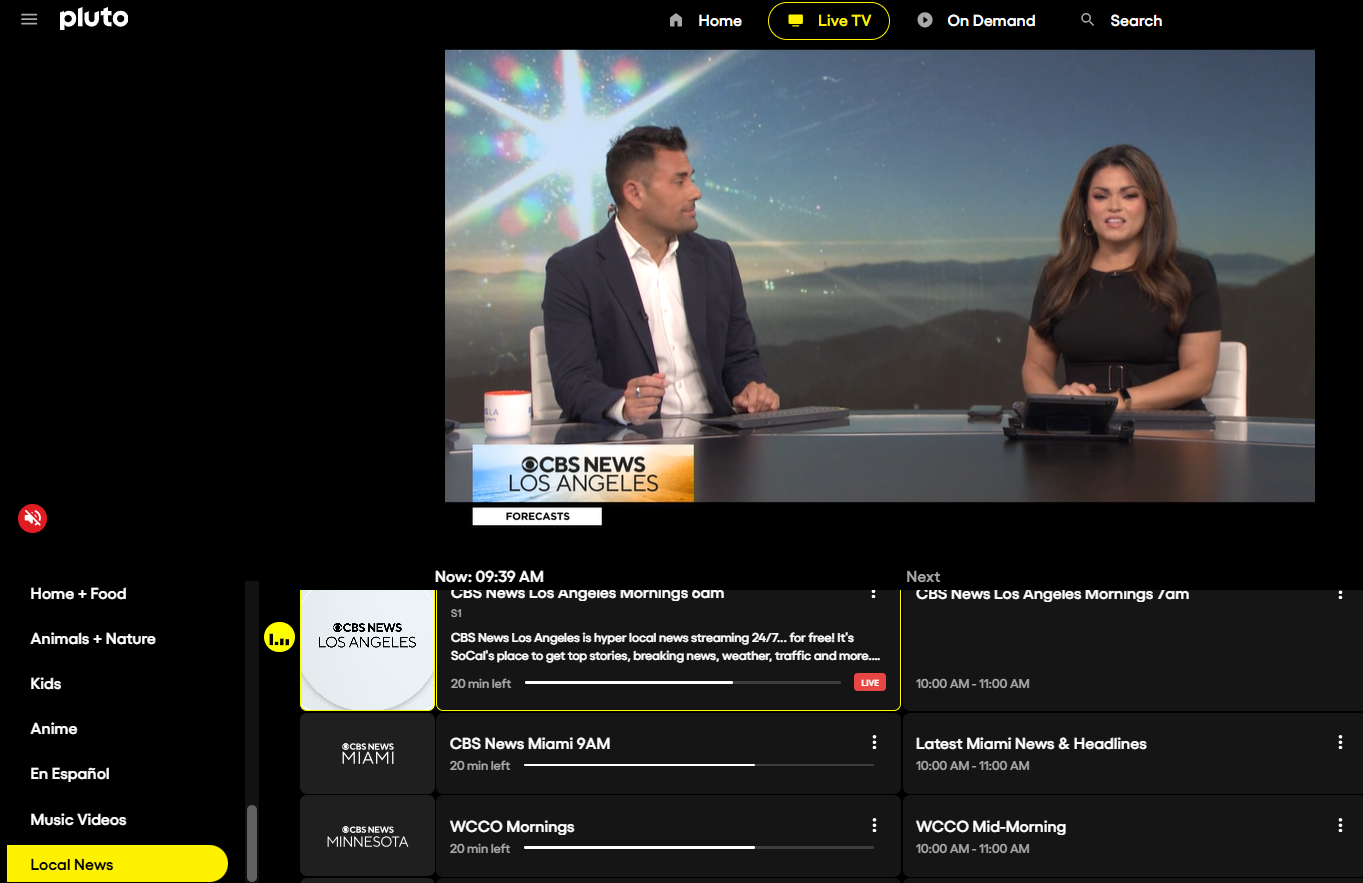Screen dimensions: 1363x883
Task: Click the 'Next' column header
Action: point(923,576)
